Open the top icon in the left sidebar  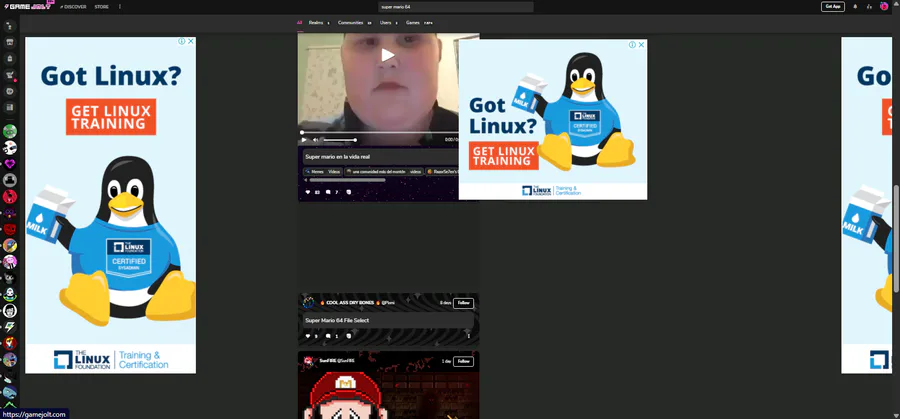[x=10, y=26]
